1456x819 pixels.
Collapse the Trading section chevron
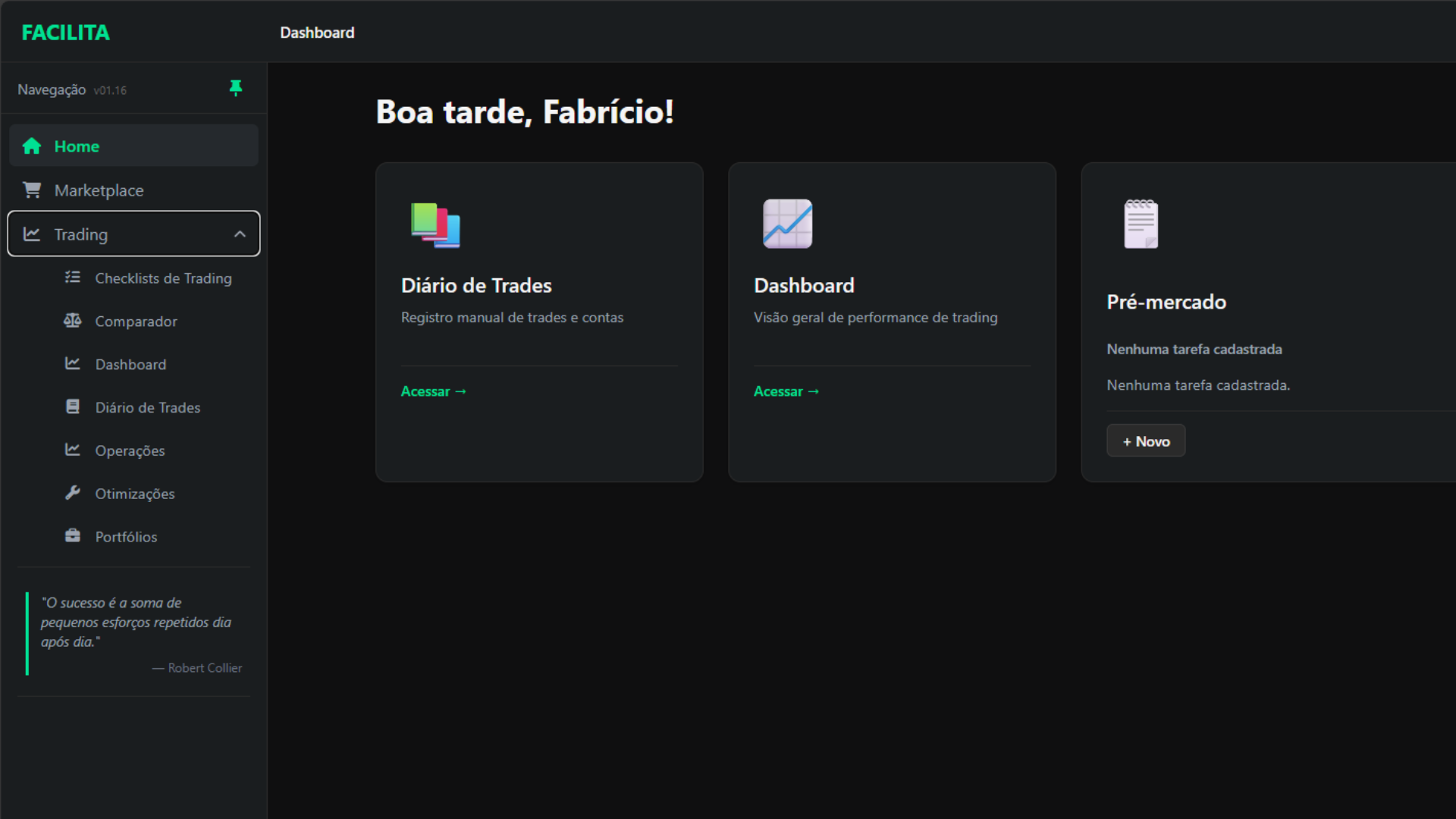click(x=240, y=234)
